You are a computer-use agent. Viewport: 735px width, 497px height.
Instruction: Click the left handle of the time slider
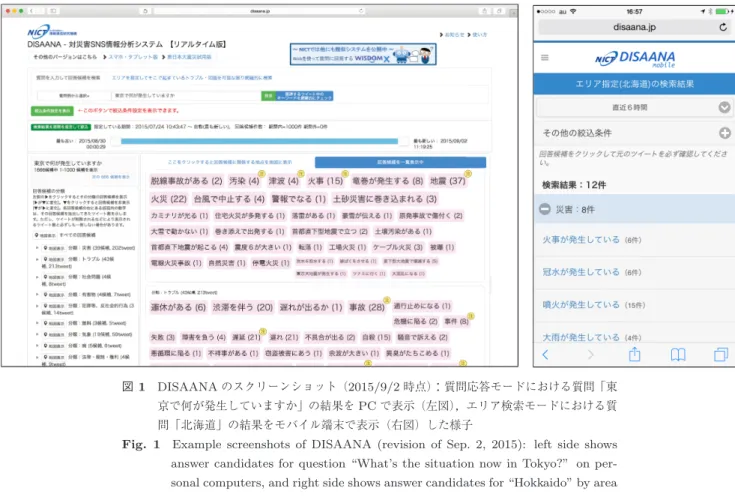coord(116,141)
